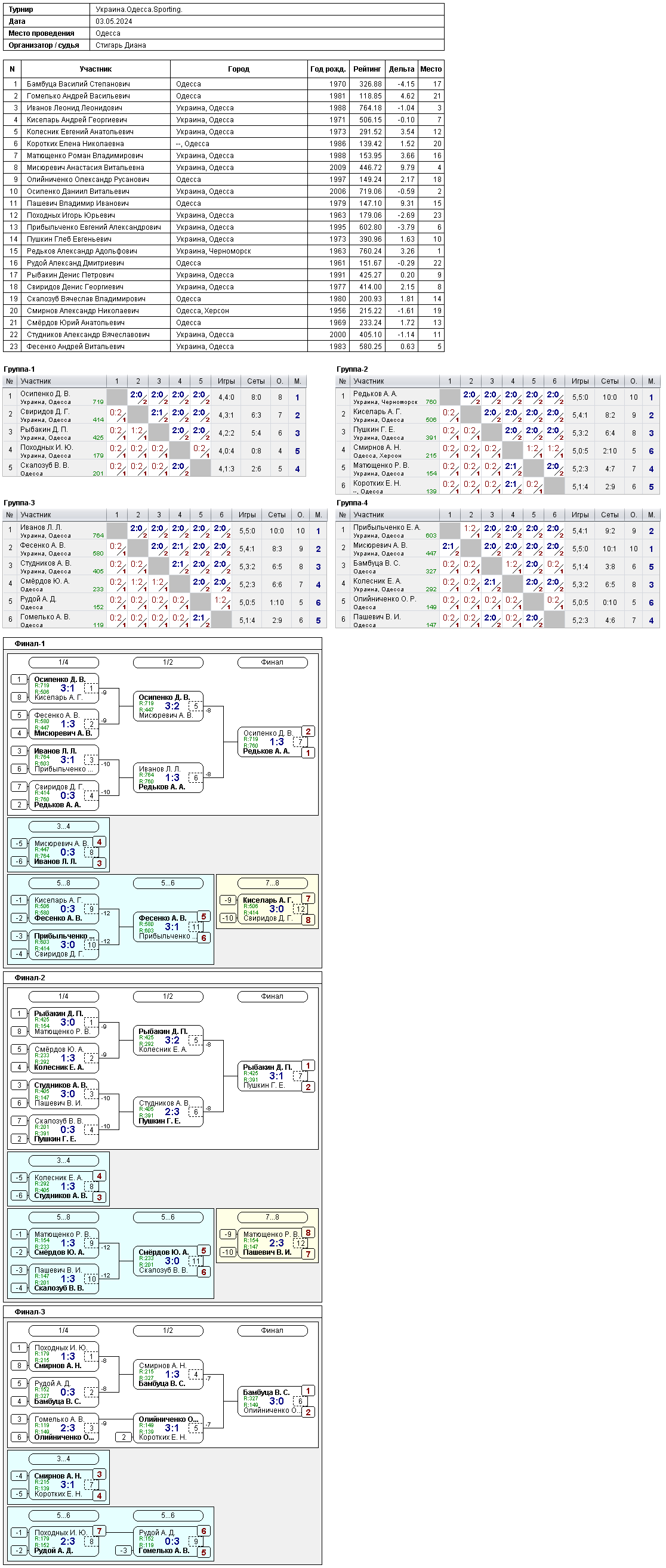Click rating value '764.18'
This screenshot has width=666, height=1568.
(x=370, y=108)
